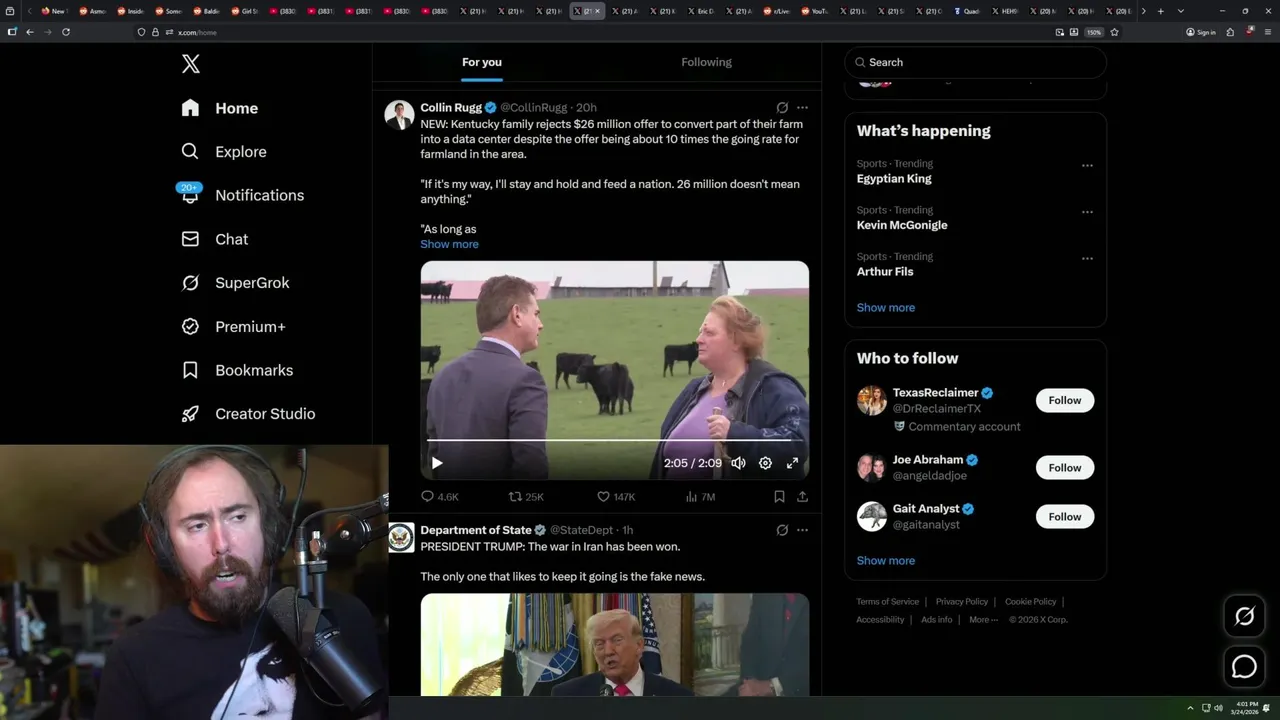This screenshot has height=720, width=1280.
Task: Open the floating Grok button
Action: click(1244, 616)
